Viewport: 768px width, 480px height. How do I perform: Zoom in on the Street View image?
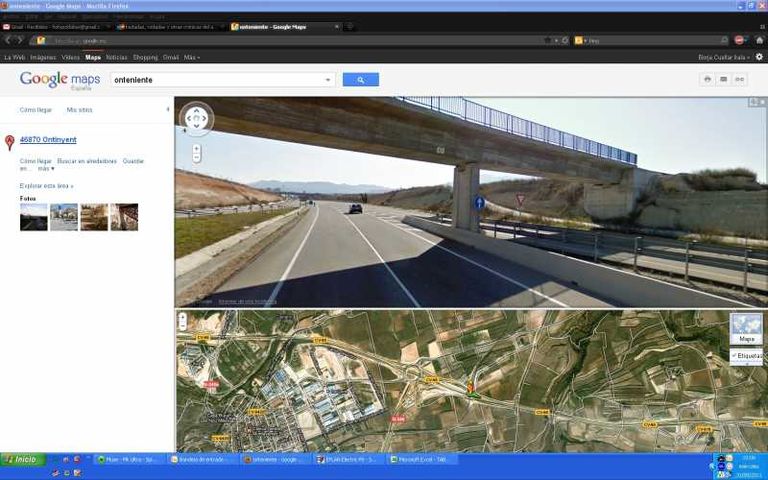point(196,148)
